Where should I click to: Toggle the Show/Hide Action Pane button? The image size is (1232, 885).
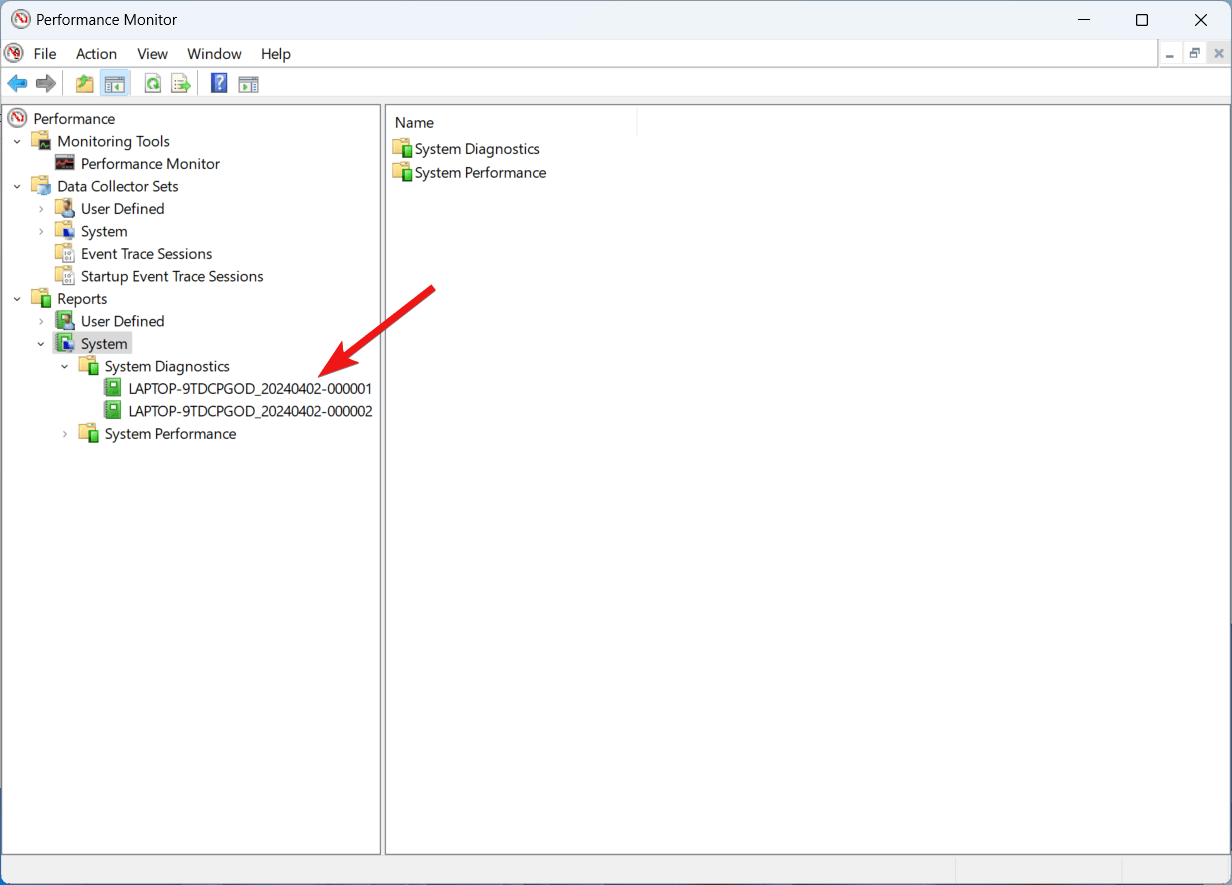[x=248, y=84]
